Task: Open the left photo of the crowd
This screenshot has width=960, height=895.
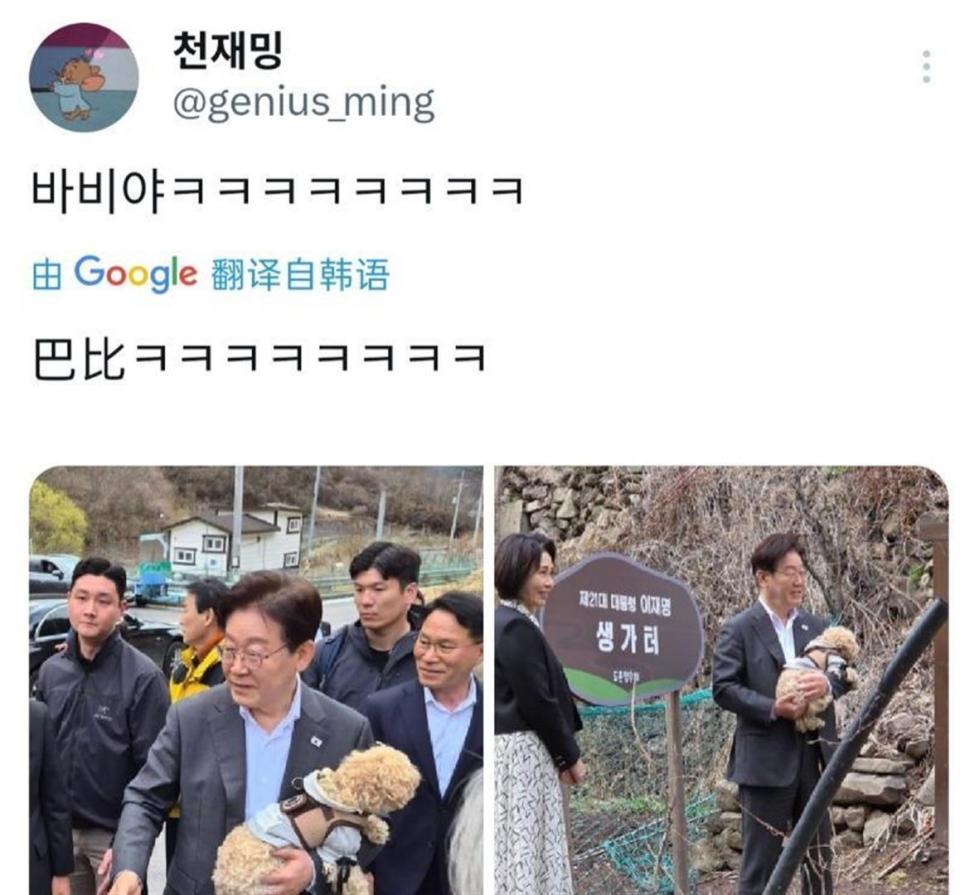Action: click(257, 680)
